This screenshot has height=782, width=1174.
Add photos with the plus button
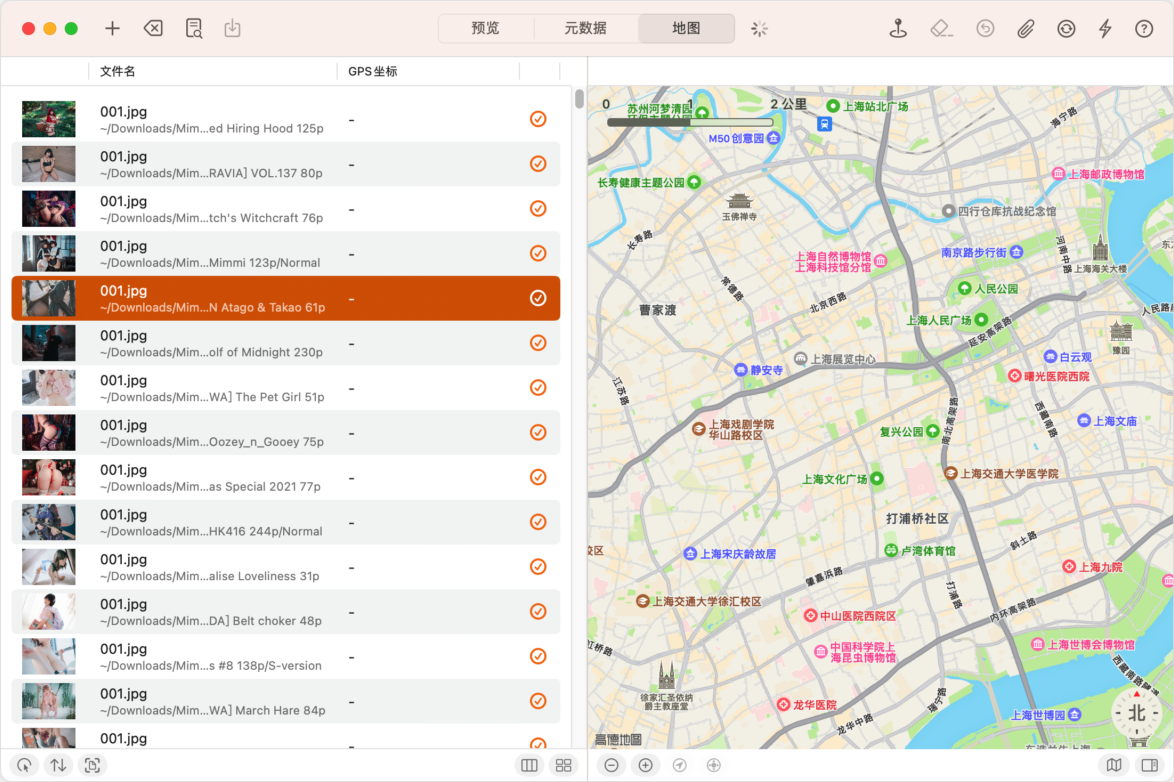pos(112,28)
